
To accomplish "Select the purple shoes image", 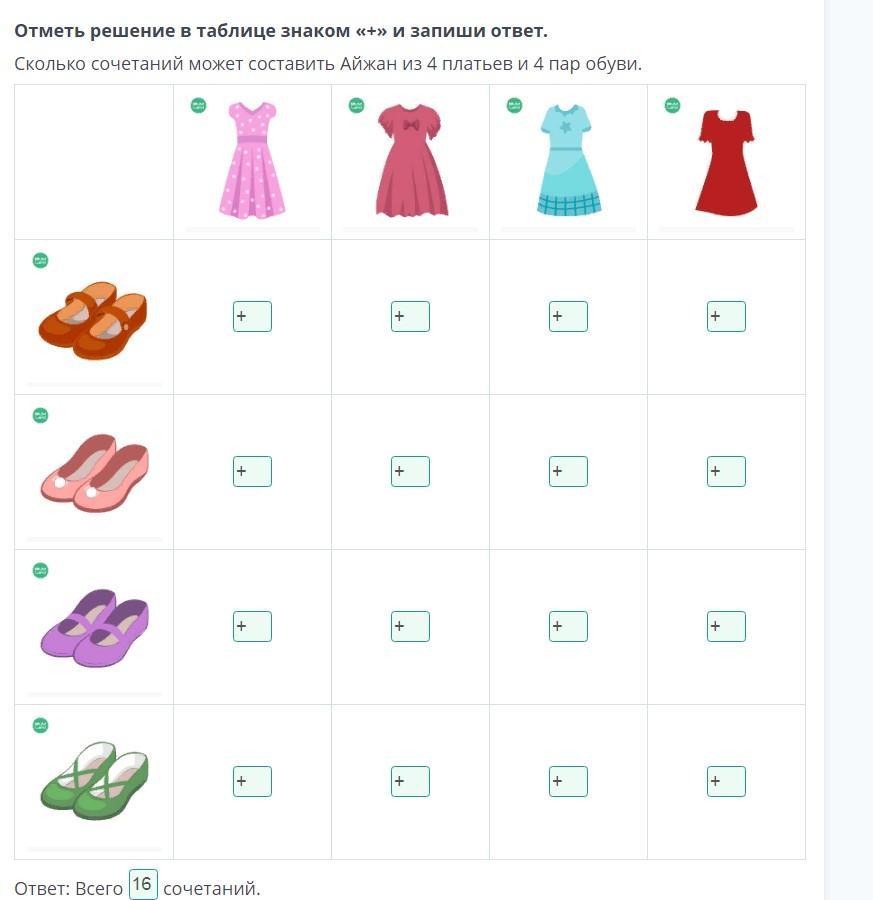I will pyautogui.click(x=94, y=624).
